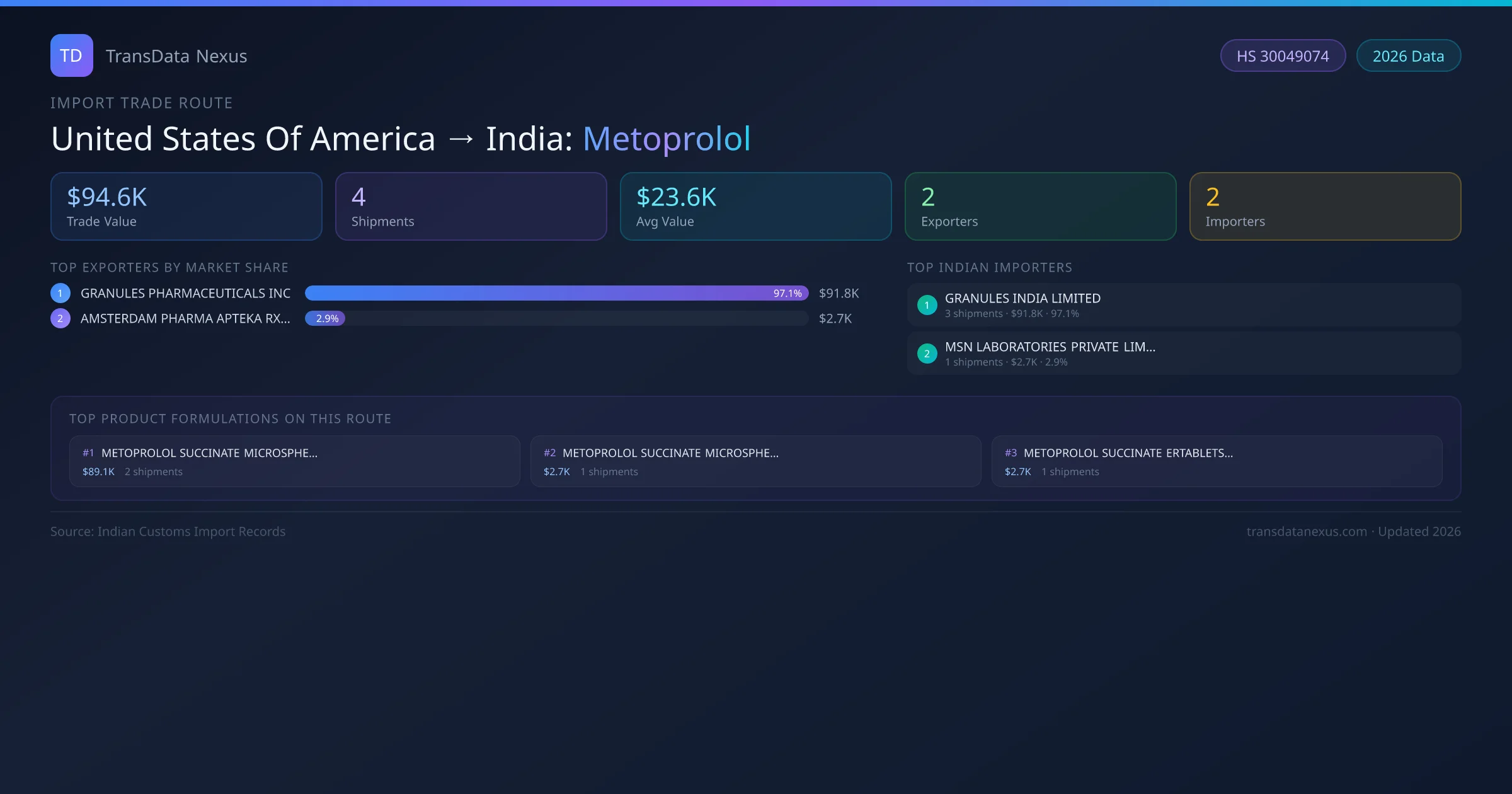This screenshot has width=1512, height=794.
Task: Select the rank 1 badge beside GRANULES PHARMACEUTICALS INC
Action: click(60, 292)
